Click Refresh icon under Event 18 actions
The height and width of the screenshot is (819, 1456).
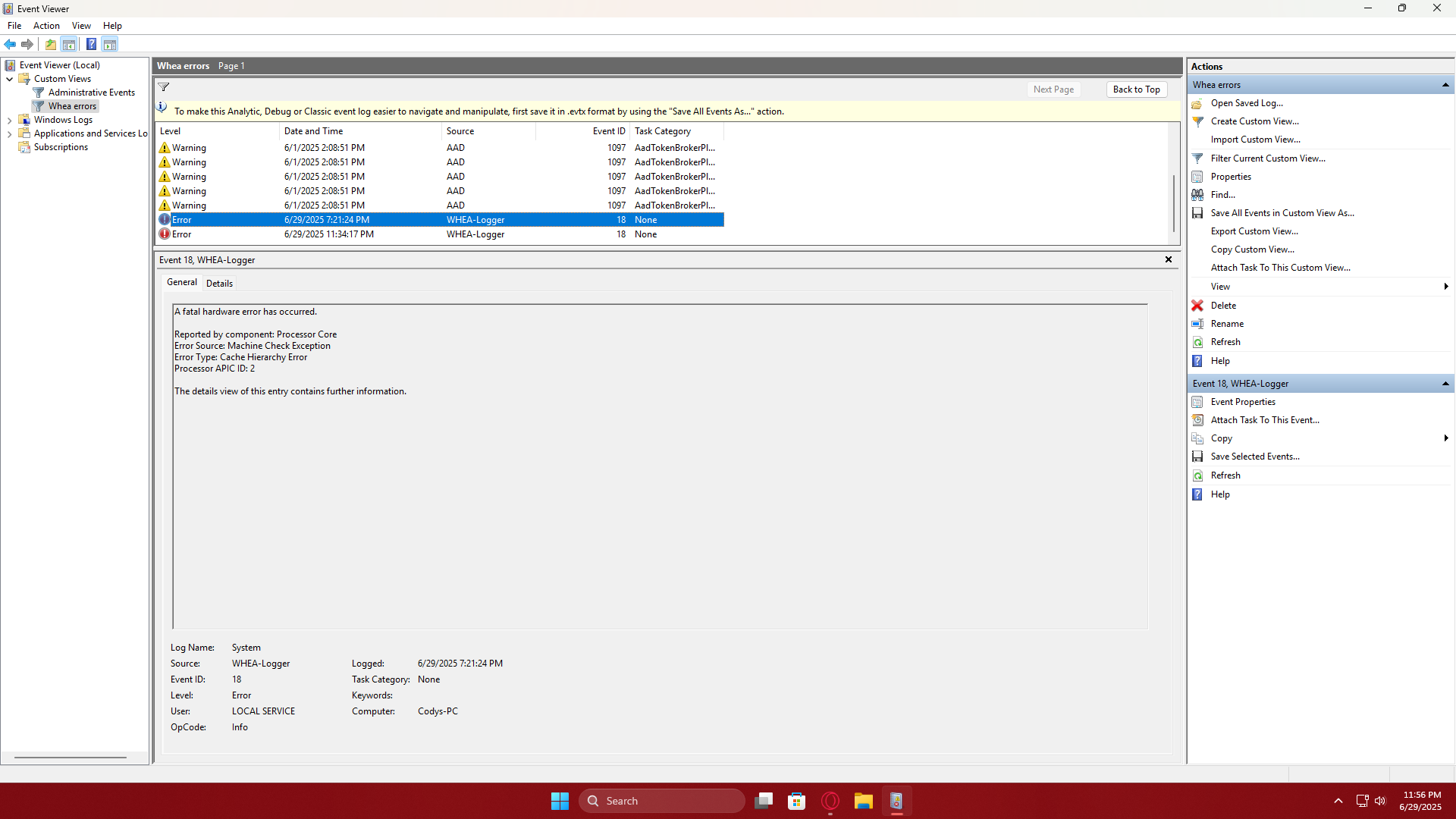click(x=1197, y=475)
